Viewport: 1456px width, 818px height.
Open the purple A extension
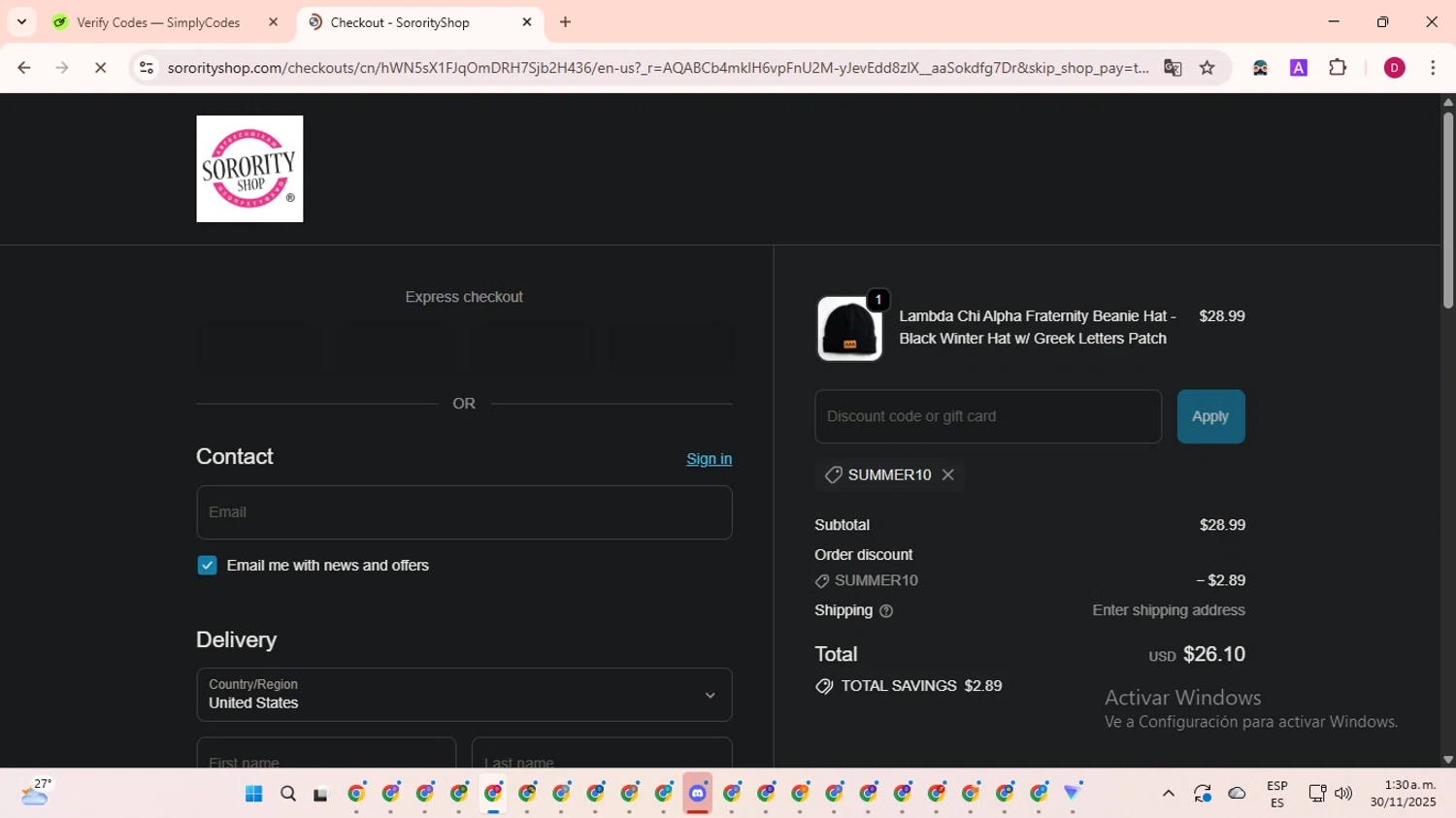pos(1299,68)
